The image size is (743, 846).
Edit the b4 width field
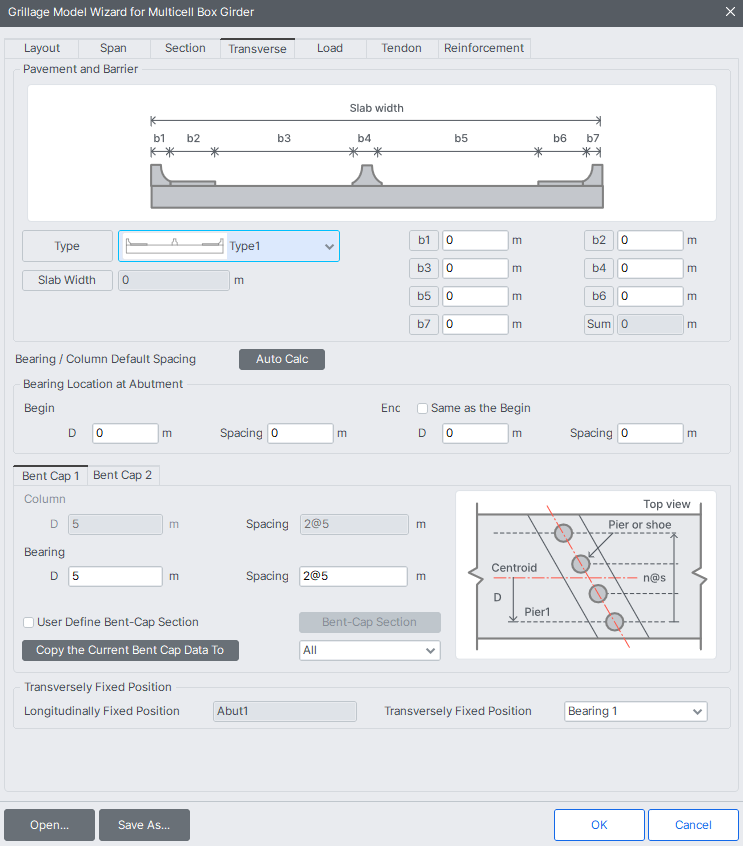(650, 268)
